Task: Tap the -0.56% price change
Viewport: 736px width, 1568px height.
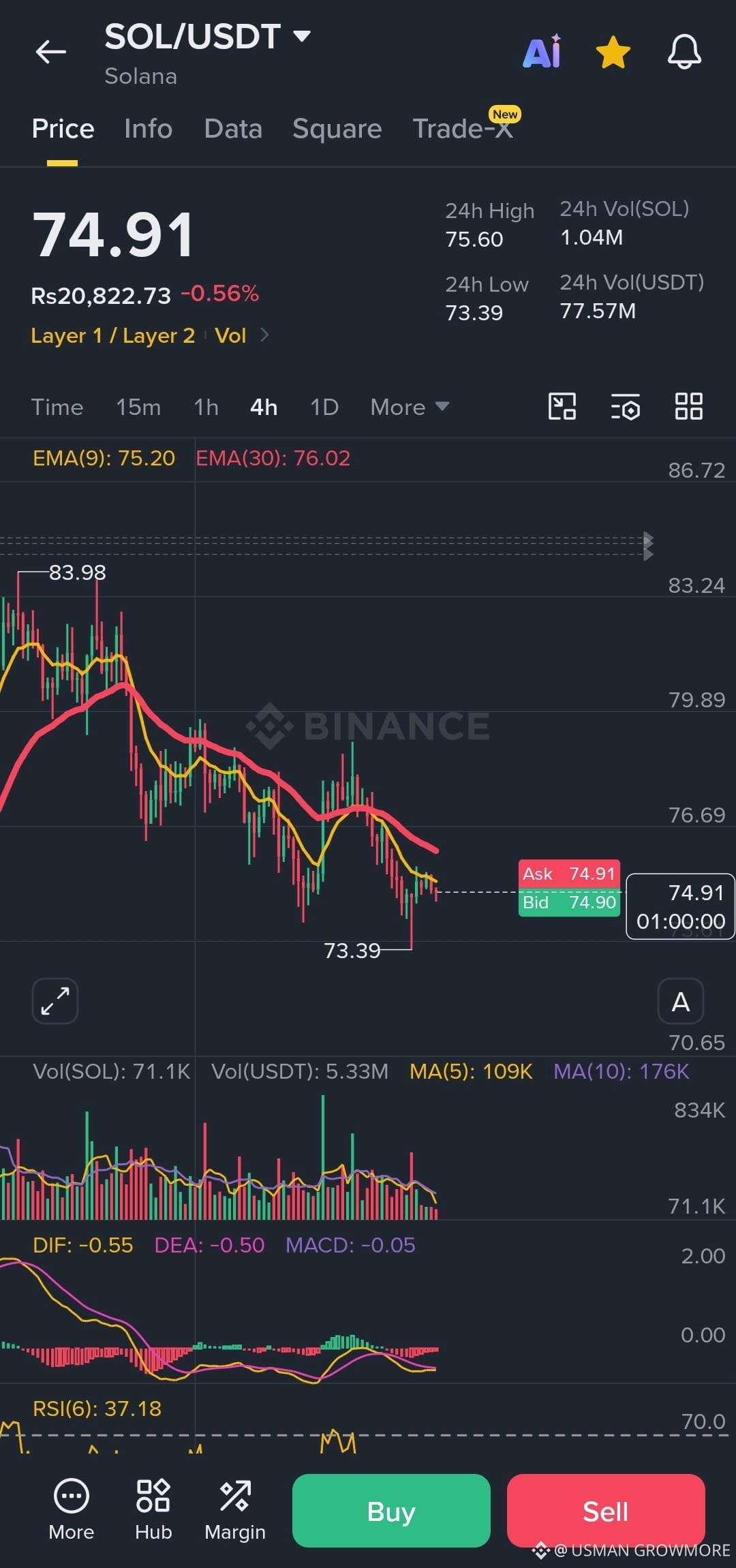Action: pos(219,294)
